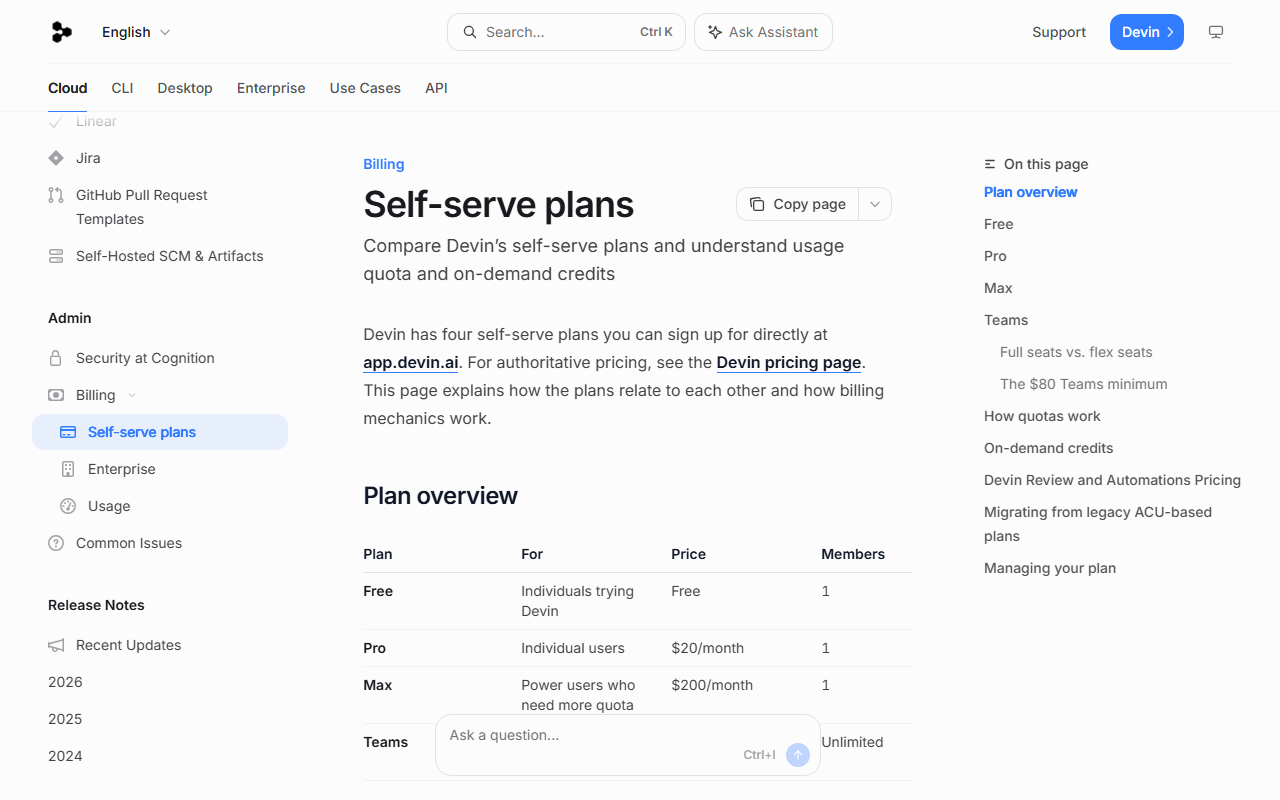
Task: Open Security at Cognition in sidebar
Action: point(145,358)
